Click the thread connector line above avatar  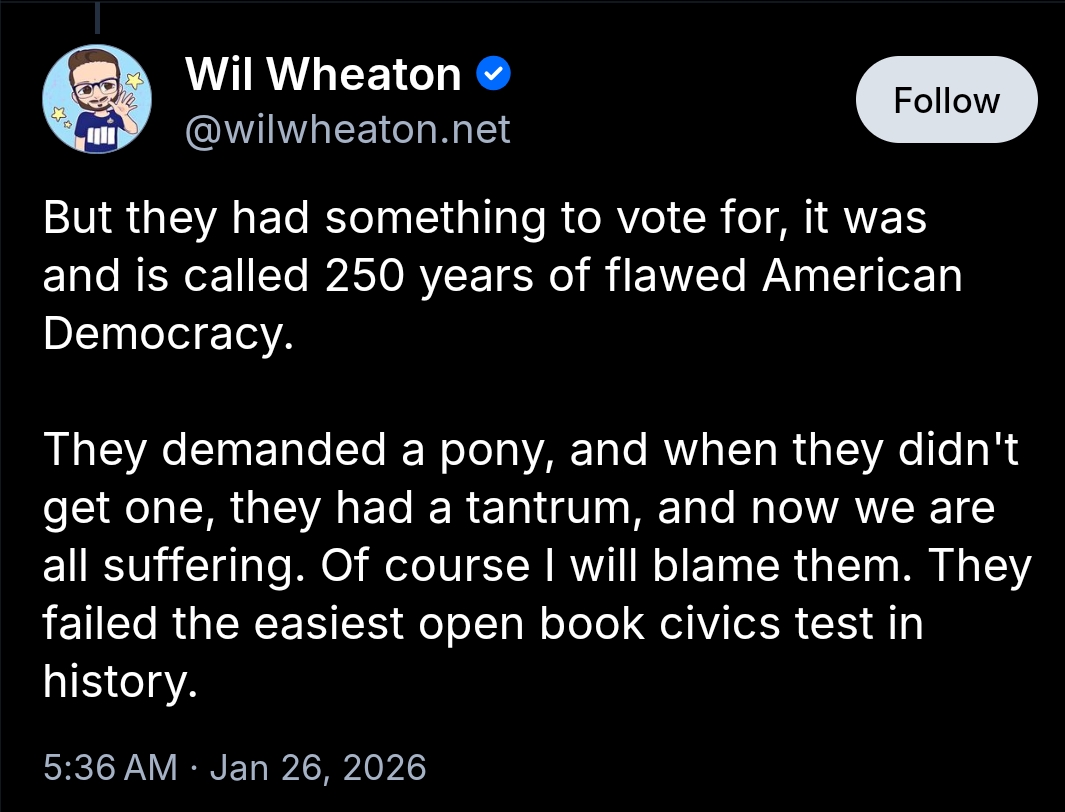coord(98,18)
